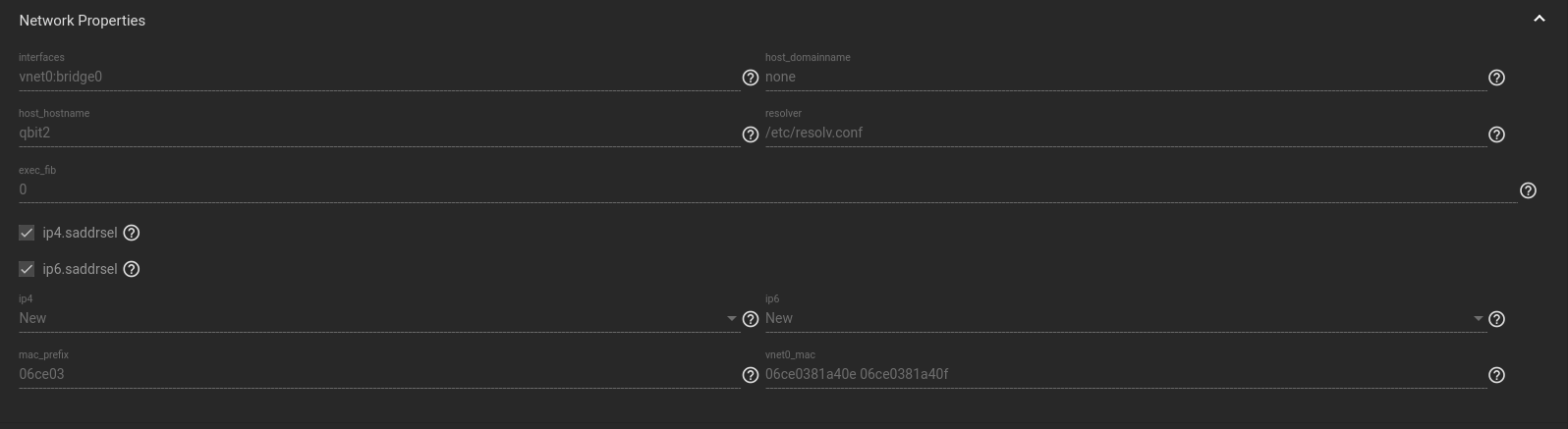This screenshot has height=429, width=1568.
Task: Focus the host_hostname field containing qbit2
Action: pos(379,133)
